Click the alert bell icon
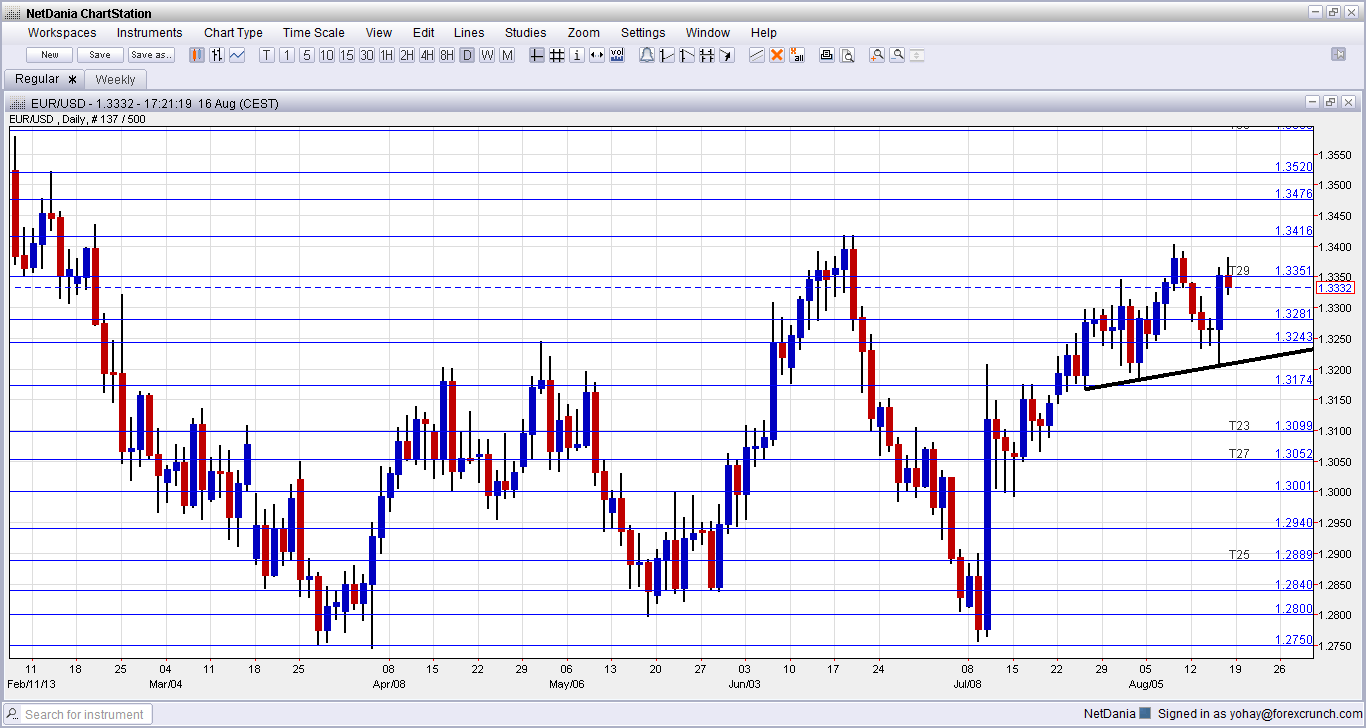Image resolution: width=1366 pixels, height=728 pixels. 647,55
